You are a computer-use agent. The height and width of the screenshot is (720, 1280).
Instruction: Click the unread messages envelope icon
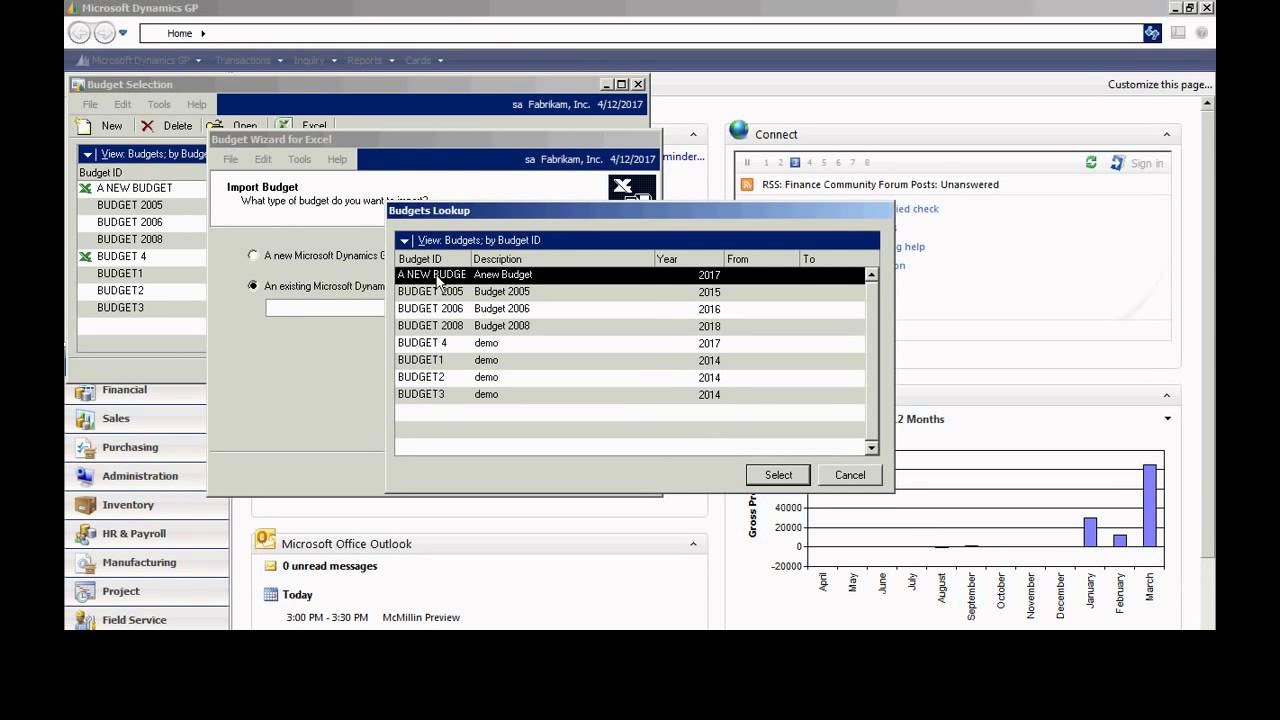tap(270, 566)
